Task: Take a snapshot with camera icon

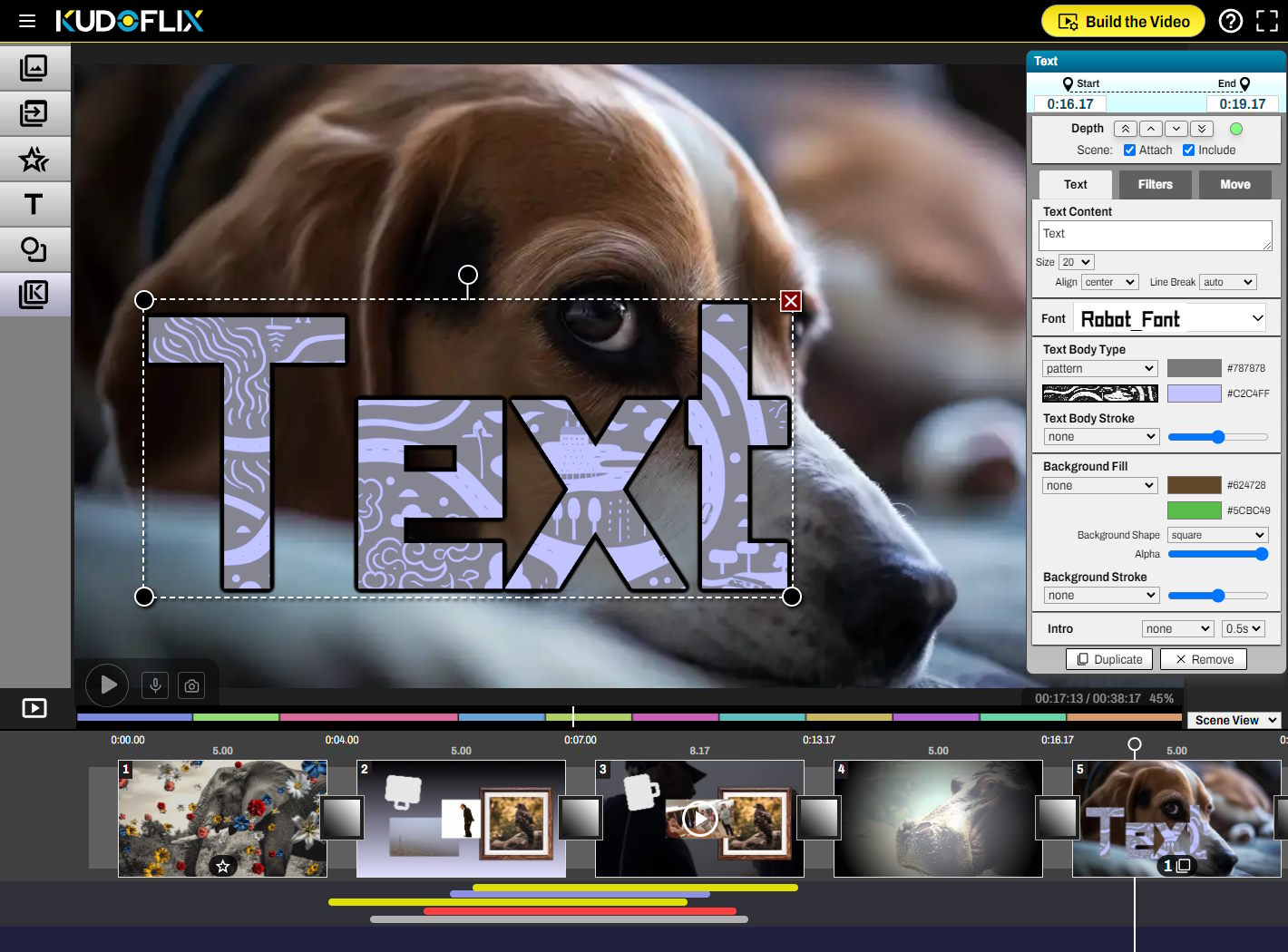Action: tap(191, 685)
